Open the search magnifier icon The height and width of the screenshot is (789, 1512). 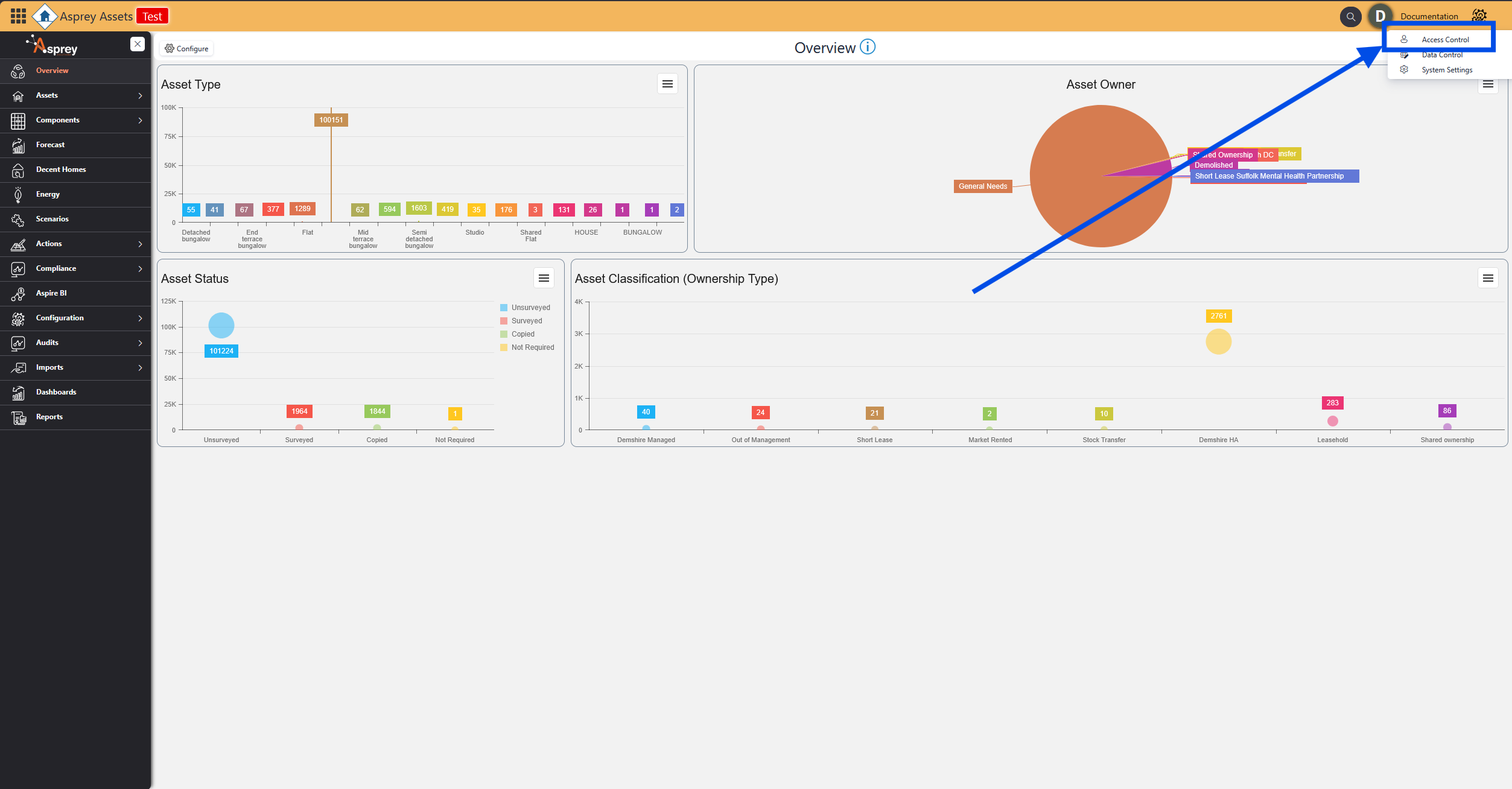tap(1350, 17)
